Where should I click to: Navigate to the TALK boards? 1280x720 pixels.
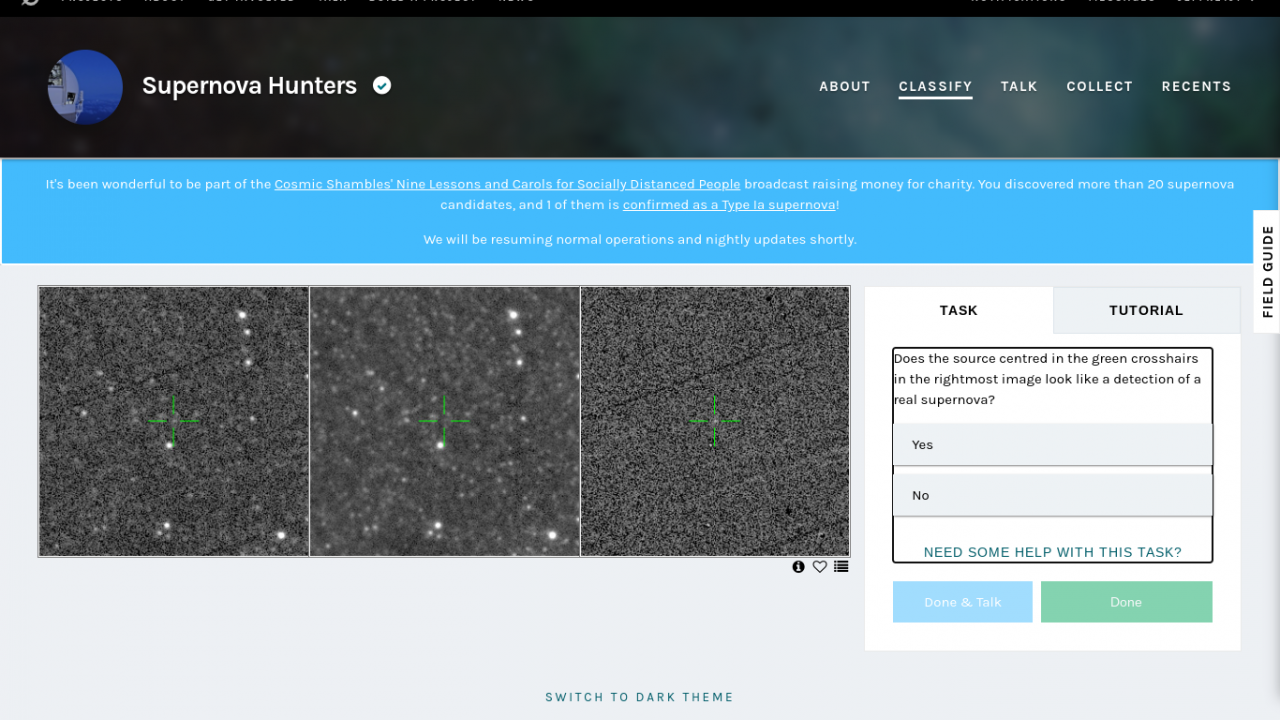coord(1019,87)
